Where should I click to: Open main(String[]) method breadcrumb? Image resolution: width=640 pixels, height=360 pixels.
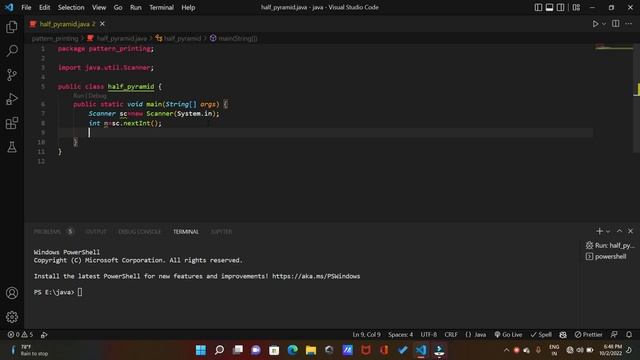[x=234, y=38]
